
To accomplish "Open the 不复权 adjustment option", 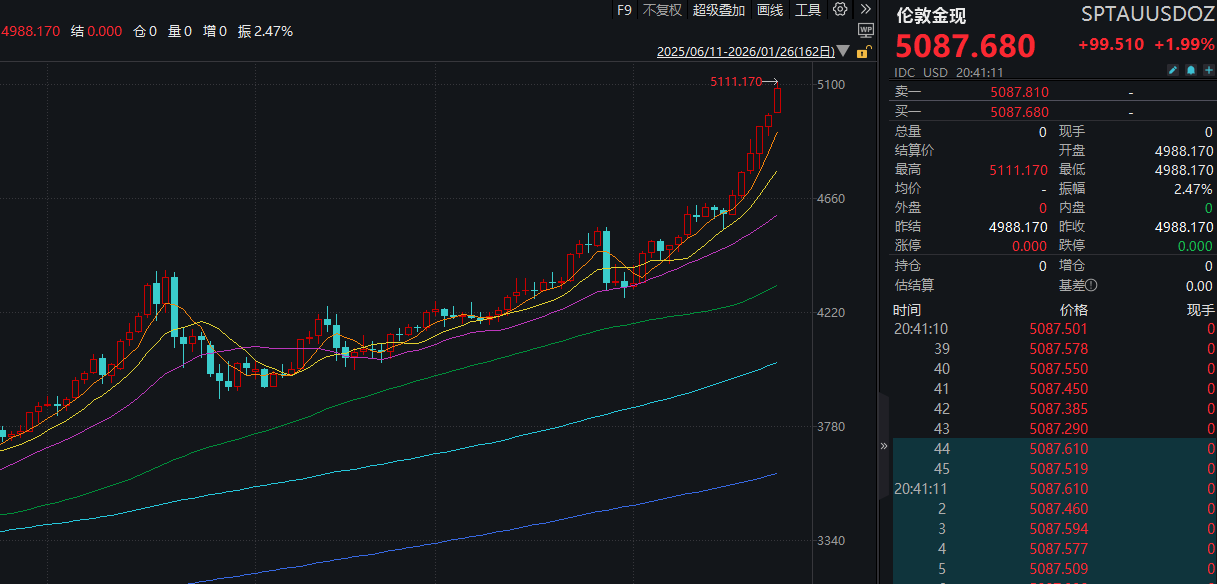I will coord(661,10).
